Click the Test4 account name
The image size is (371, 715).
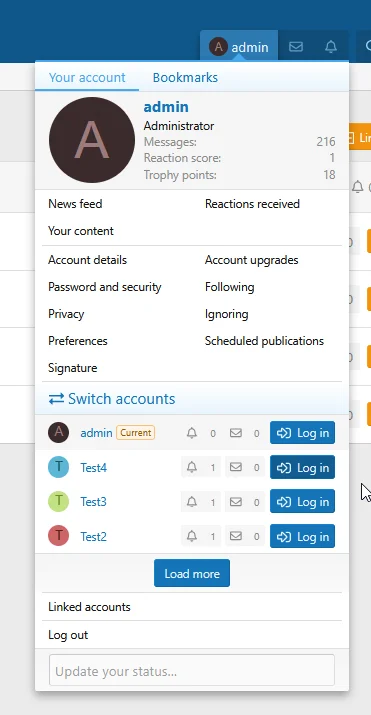(93, 467)
